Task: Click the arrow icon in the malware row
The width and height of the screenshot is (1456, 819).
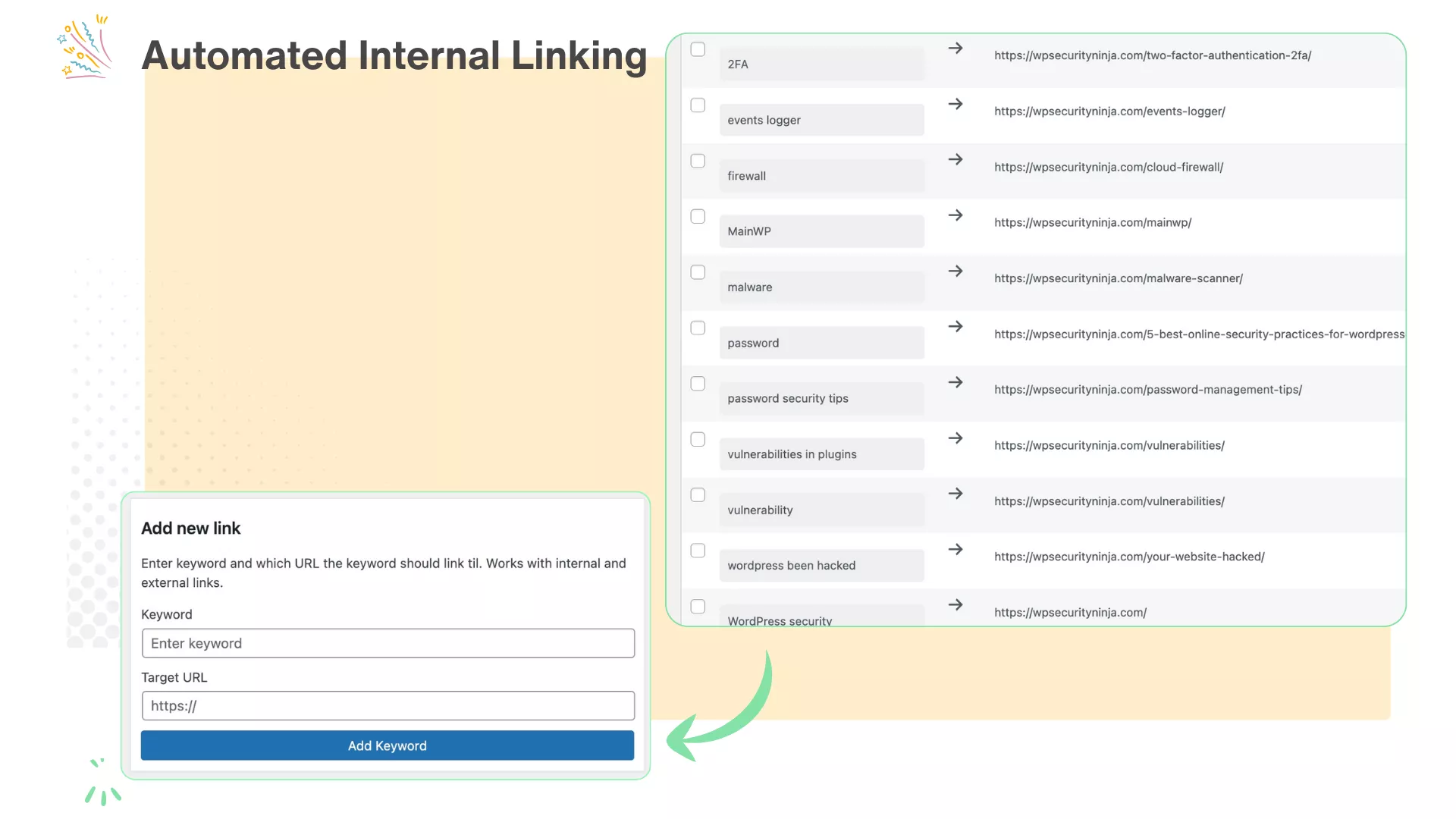Action: point(955,271)
